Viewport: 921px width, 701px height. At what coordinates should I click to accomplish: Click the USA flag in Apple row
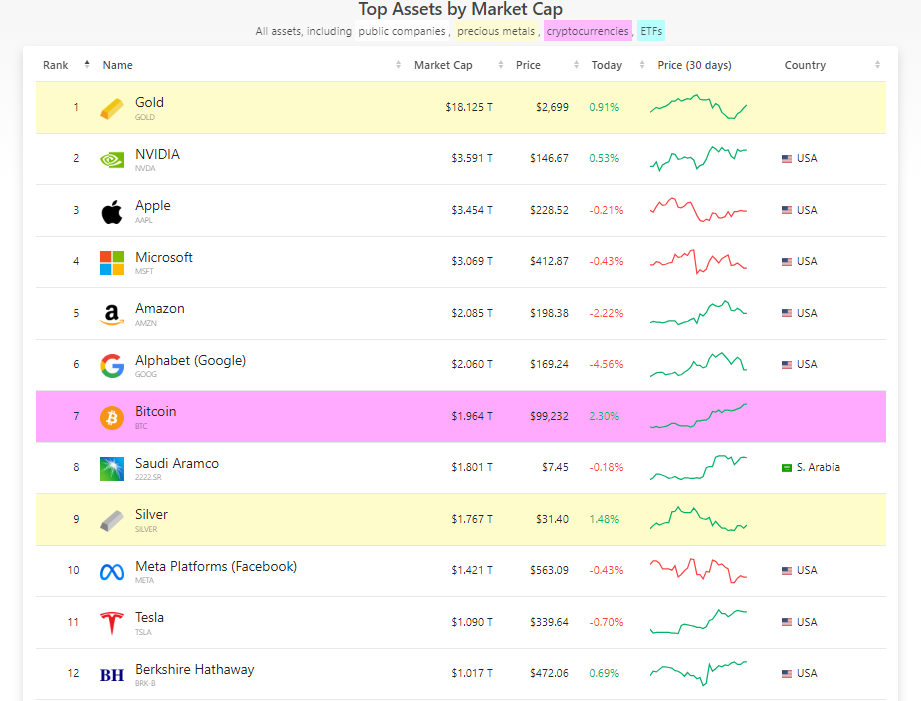pos(787,210)
